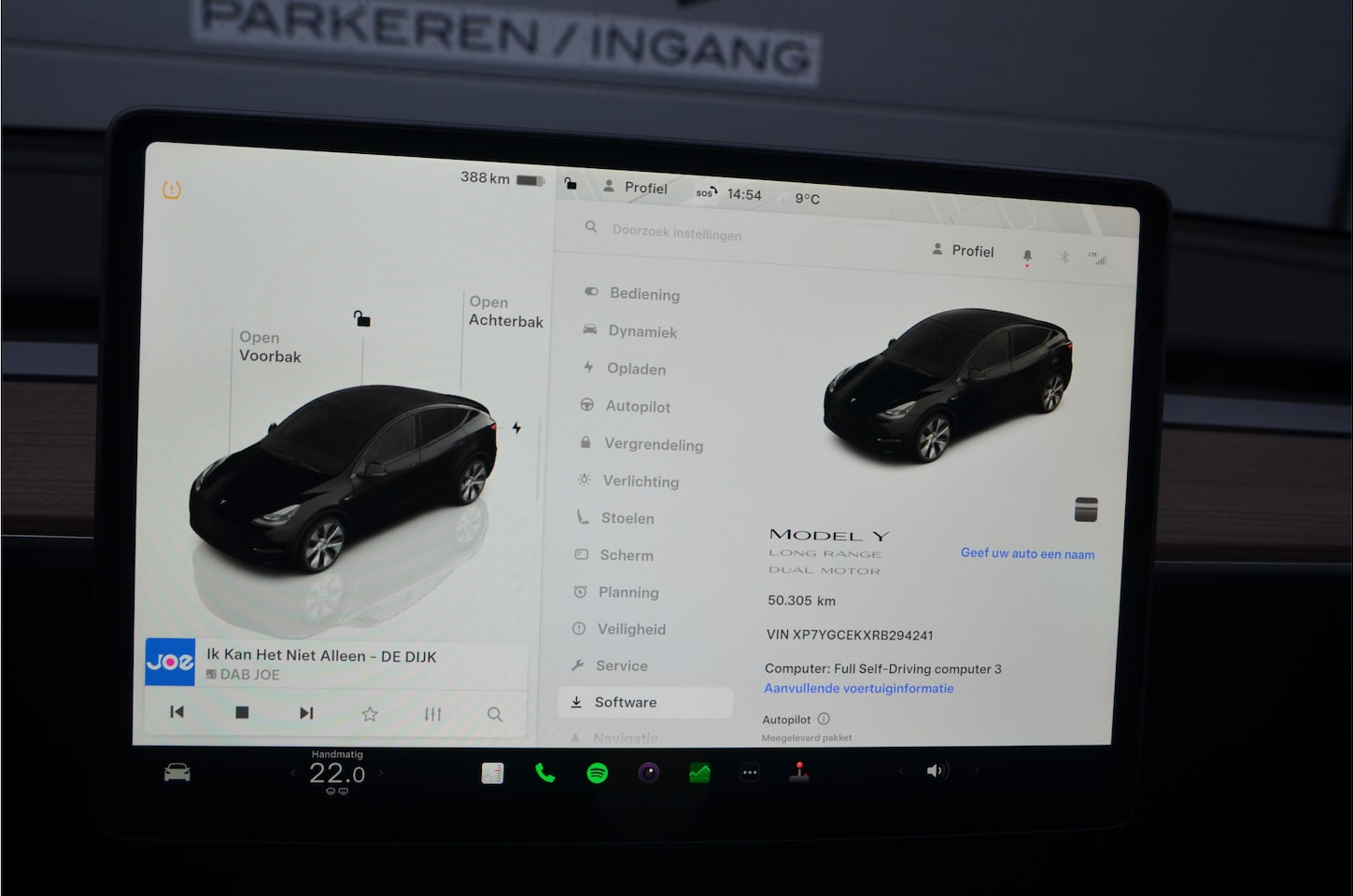Search media with the magnifier icon
This screenshot has width=1354, height=896.
[x=495, y=715]
